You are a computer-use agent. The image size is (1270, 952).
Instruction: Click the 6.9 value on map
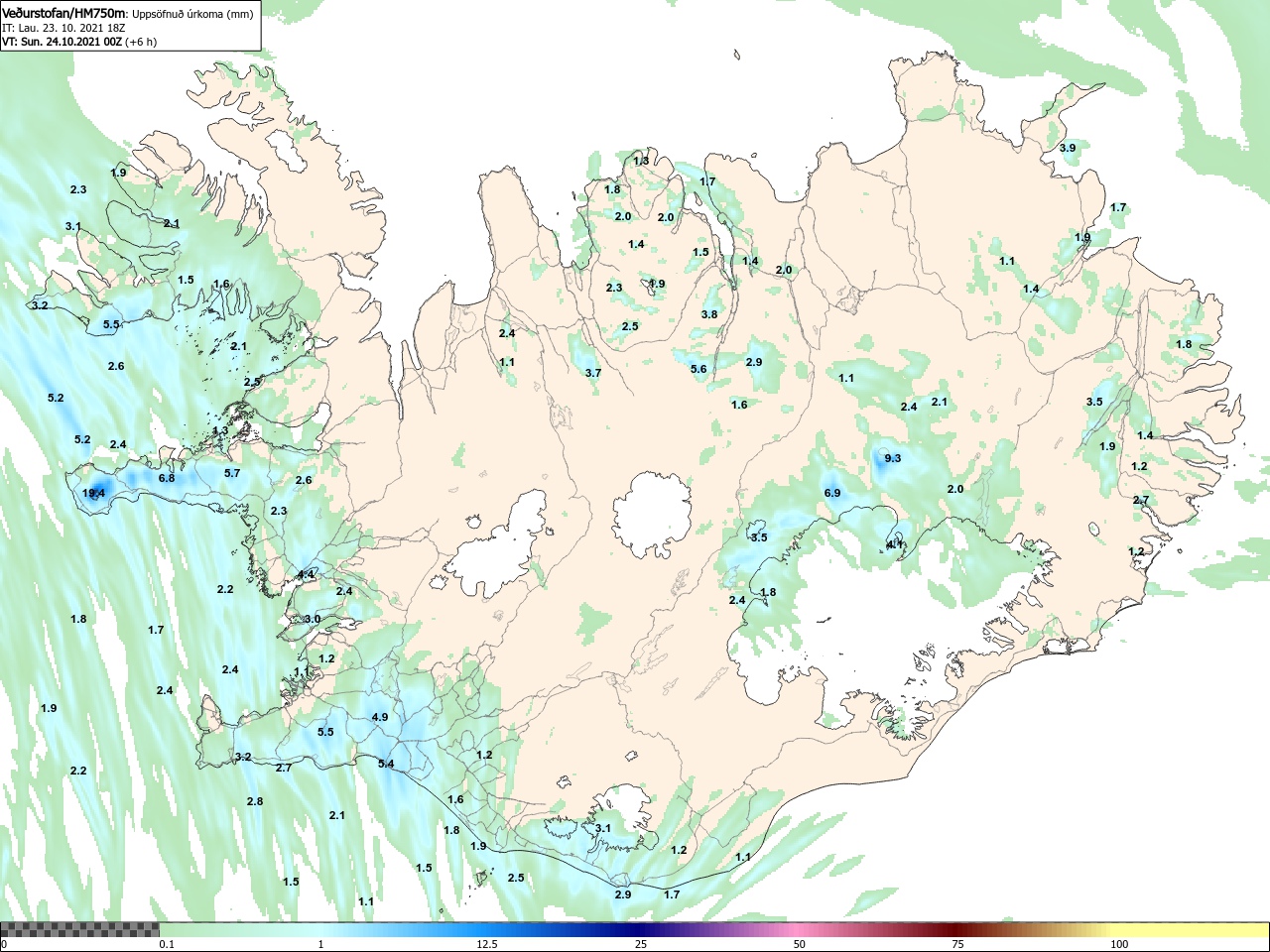pyautogui.click(x=832, y=493)
